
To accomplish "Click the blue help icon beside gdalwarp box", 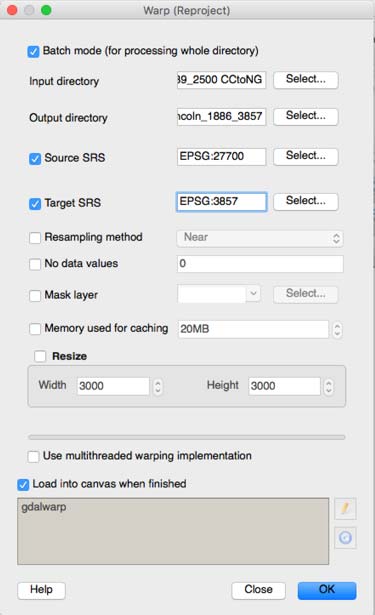I will pyautogui.click(x=345, y=537).
